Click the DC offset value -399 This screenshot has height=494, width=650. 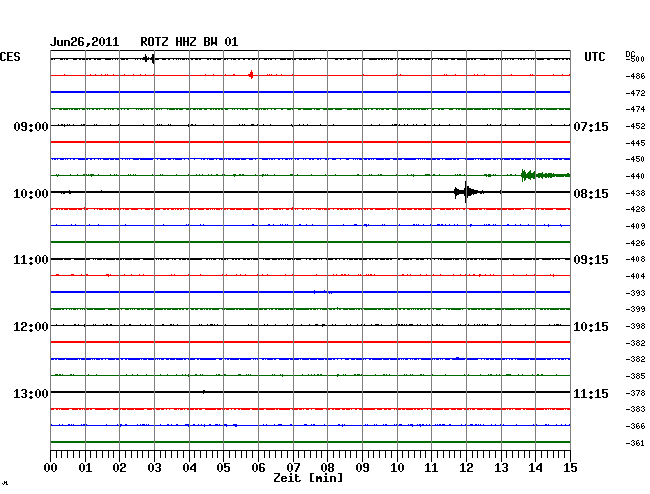coord(635,309)
